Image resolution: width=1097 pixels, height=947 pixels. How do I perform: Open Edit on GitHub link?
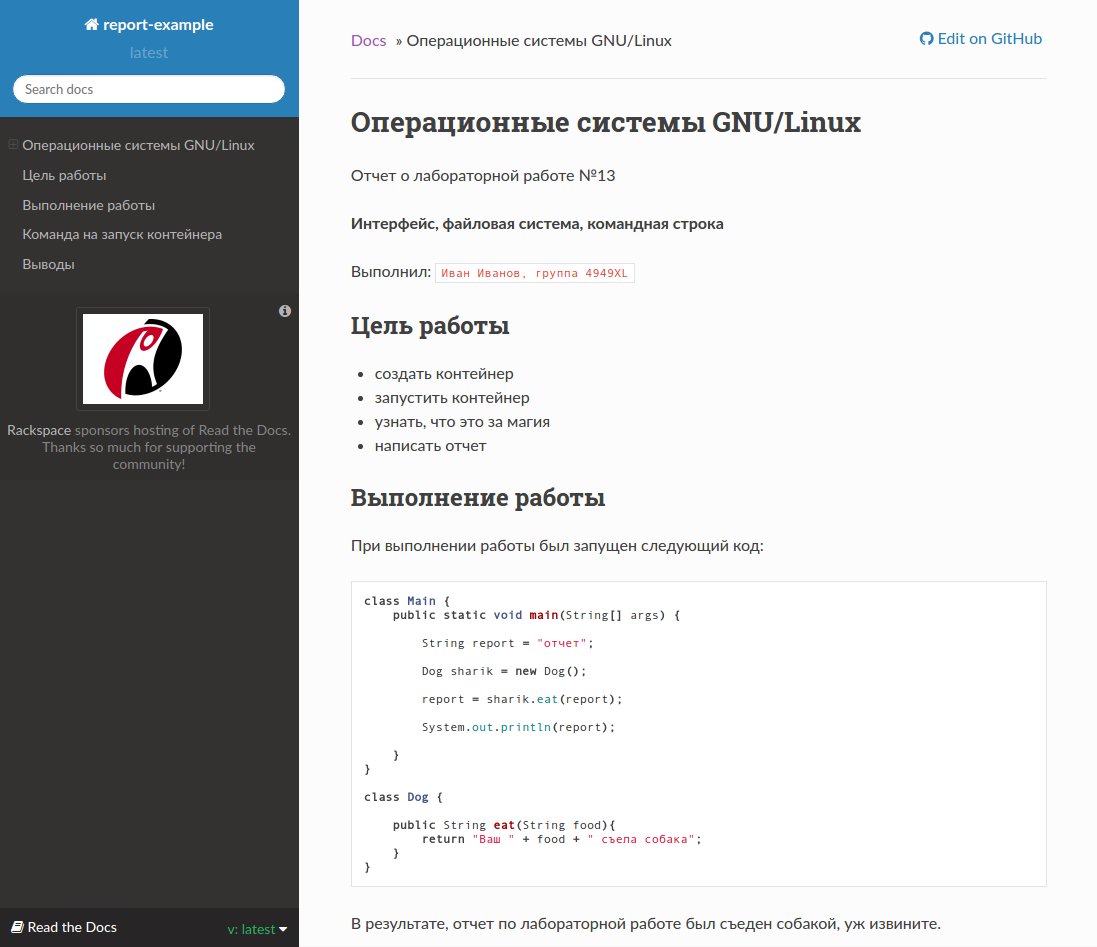(981, 39)
